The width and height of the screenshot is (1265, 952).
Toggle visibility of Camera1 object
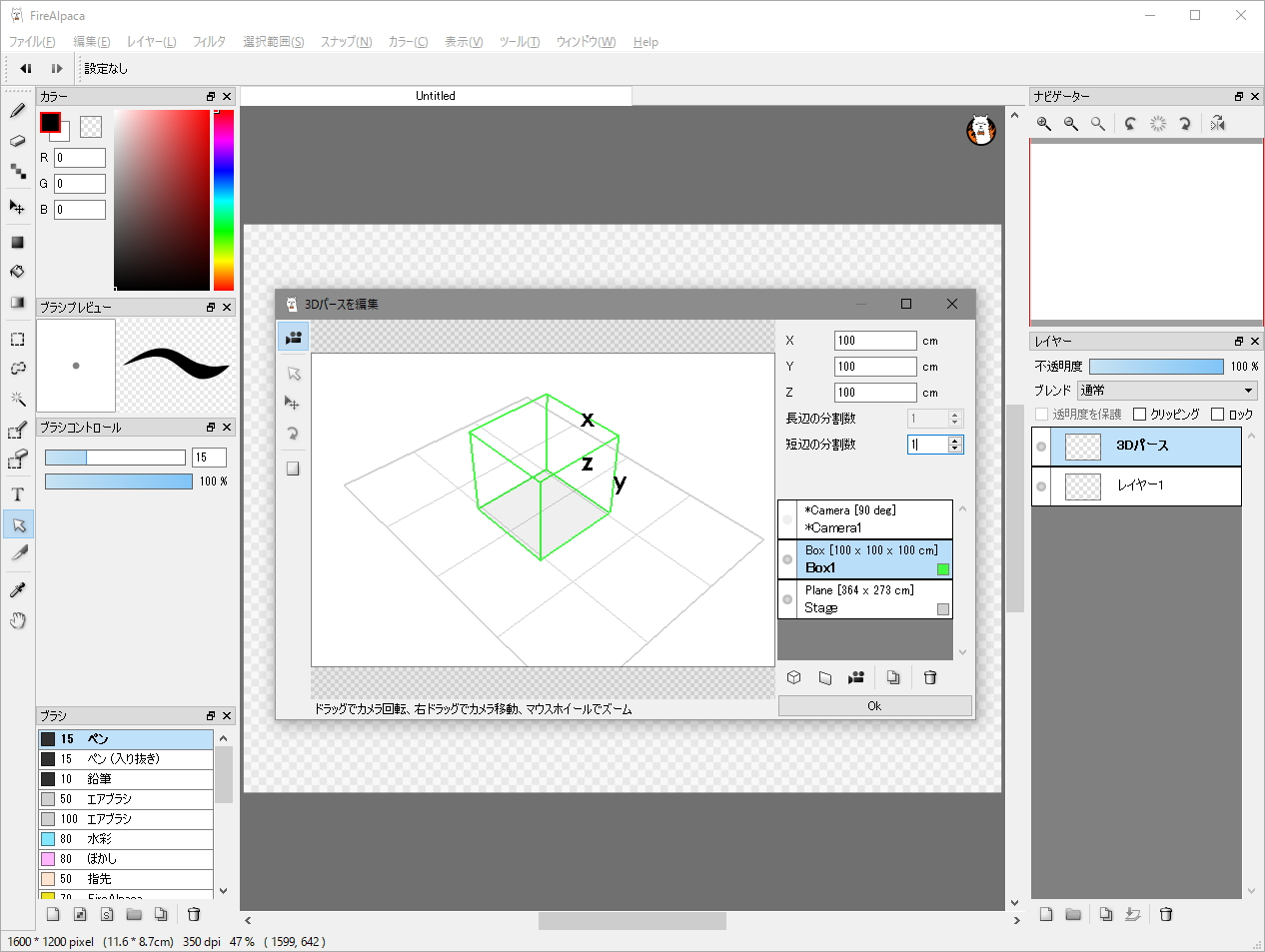point(787,519)
